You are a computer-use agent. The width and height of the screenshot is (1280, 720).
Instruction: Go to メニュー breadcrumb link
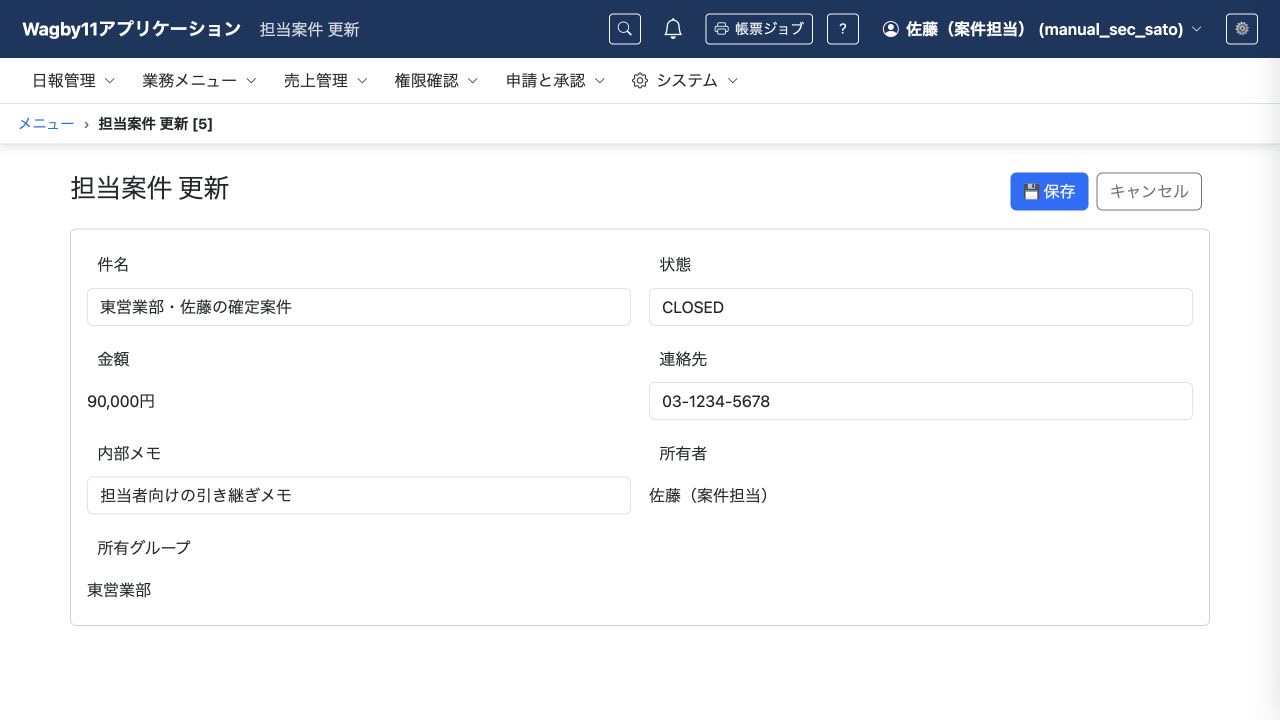point(46,124)
